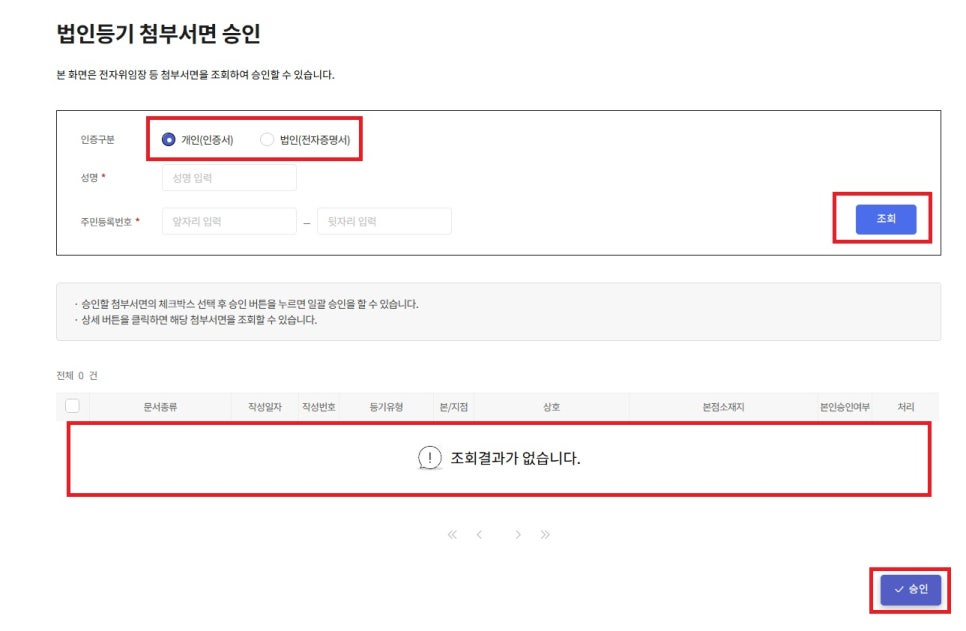
Task: Click the 주민등록번호 field label
Action: coord(106,221)
